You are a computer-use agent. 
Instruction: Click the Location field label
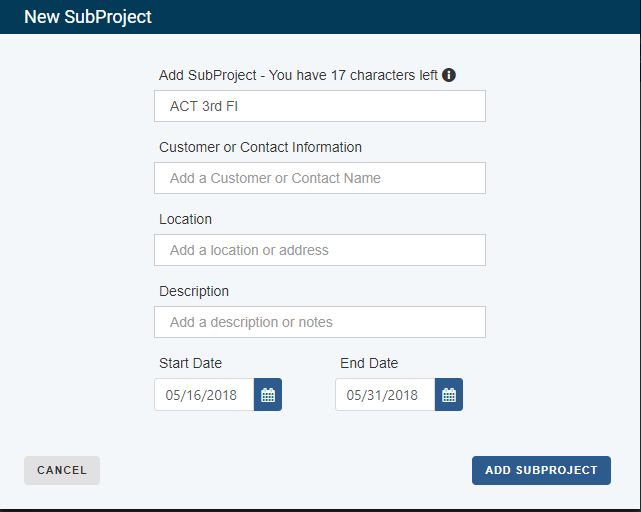[x=185, y=219]
